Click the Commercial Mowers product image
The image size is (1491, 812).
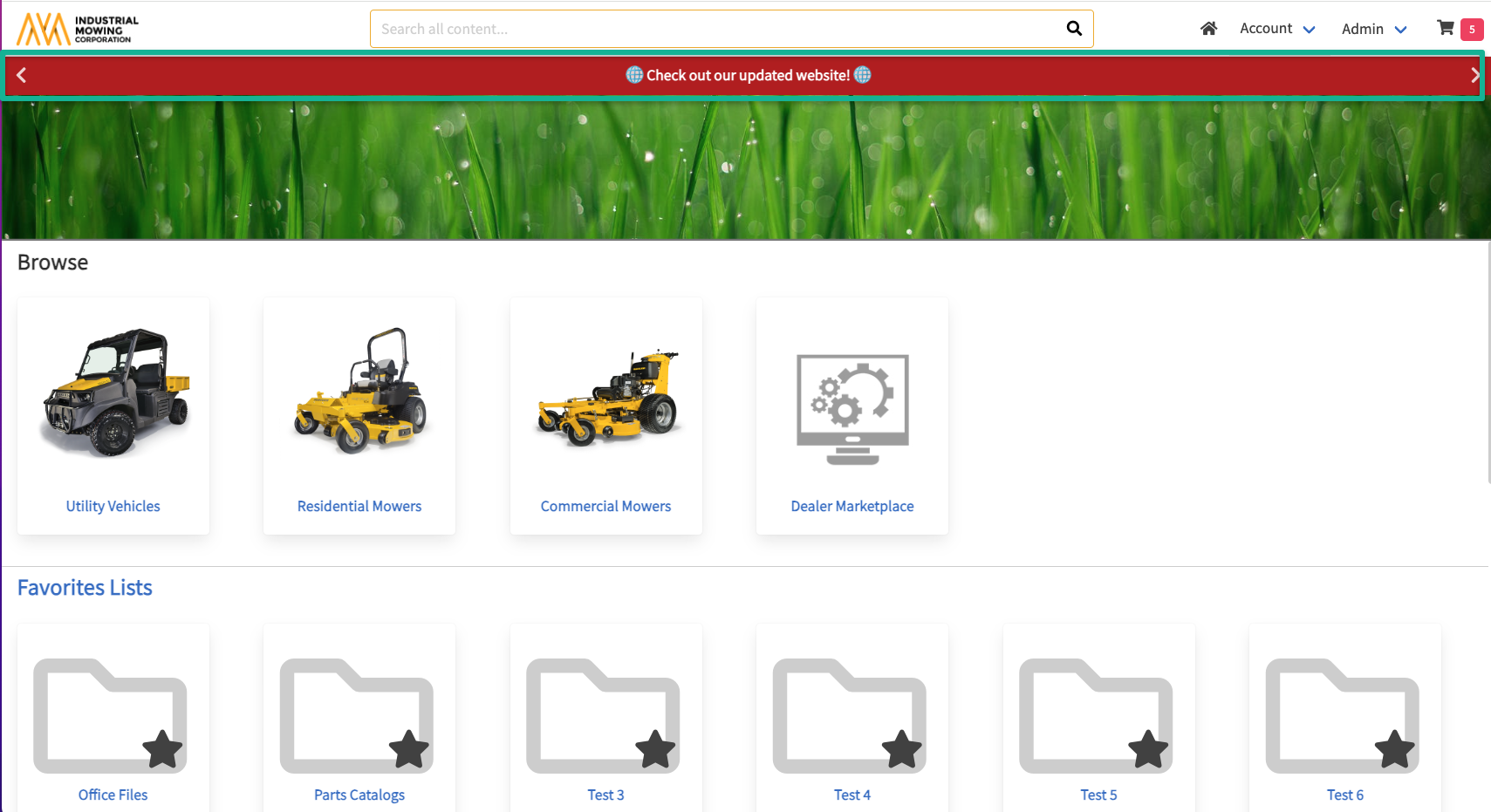606,398
